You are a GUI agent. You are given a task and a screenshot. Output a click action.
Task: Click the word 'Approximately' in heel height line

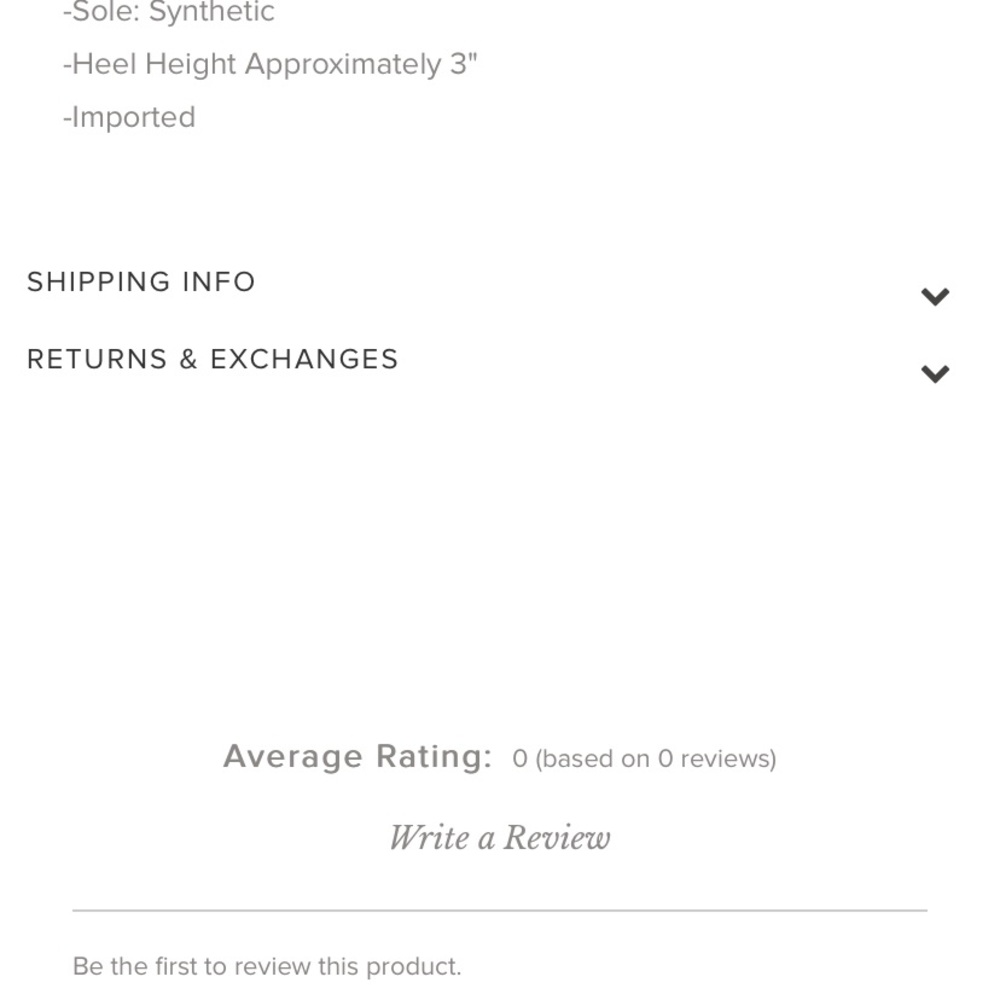343,65
